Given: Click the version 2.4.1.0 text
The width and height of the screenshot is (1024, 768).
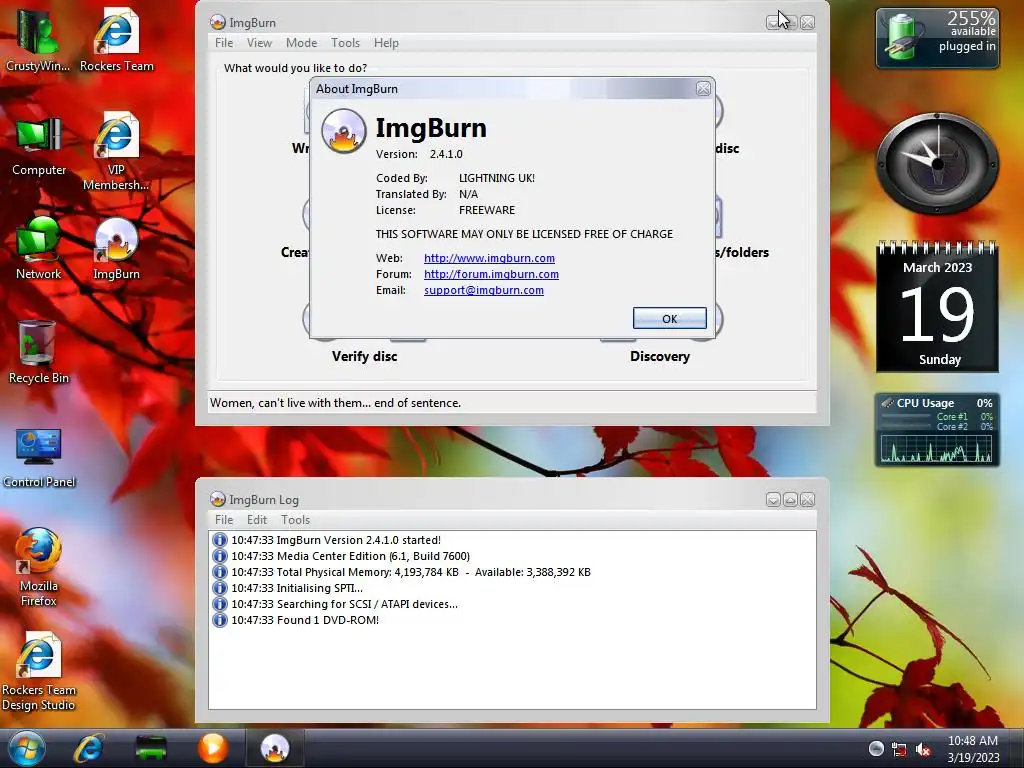Looking at the screenshot, I should [446, 154].
